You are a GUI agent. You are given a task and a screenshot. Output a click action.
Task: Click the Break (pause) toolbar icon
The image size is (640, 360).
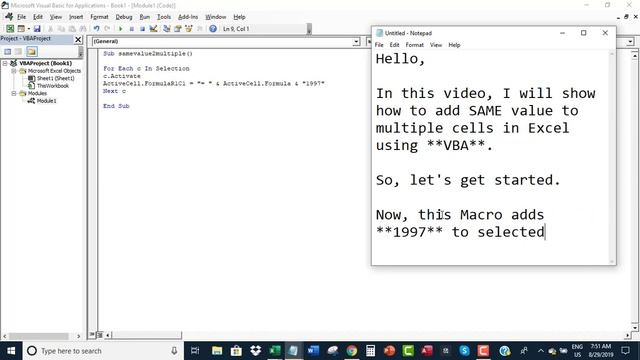(131, 29)
